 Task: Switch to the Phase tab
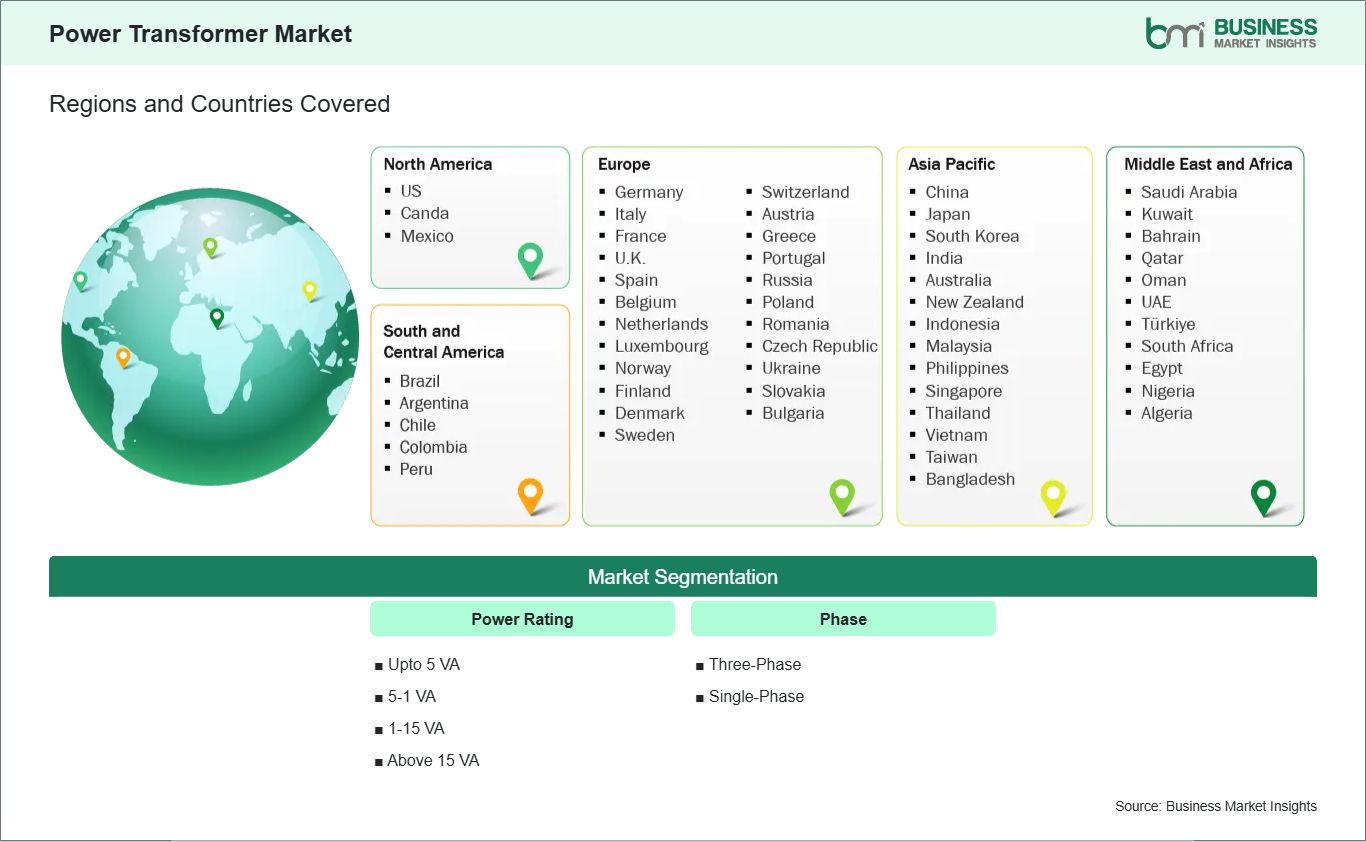click(x=843, y=618)
